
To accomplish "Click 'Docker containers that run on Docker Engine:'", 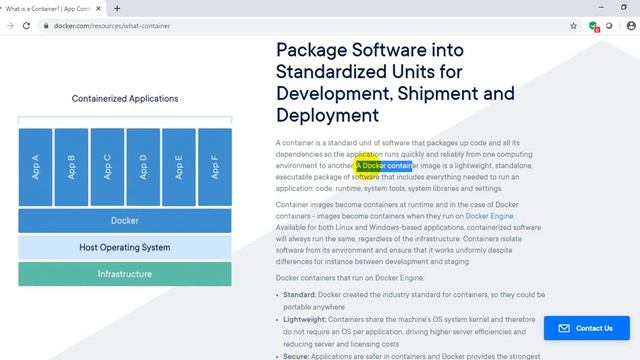I will pyautogui.click(x=350, y=278).
